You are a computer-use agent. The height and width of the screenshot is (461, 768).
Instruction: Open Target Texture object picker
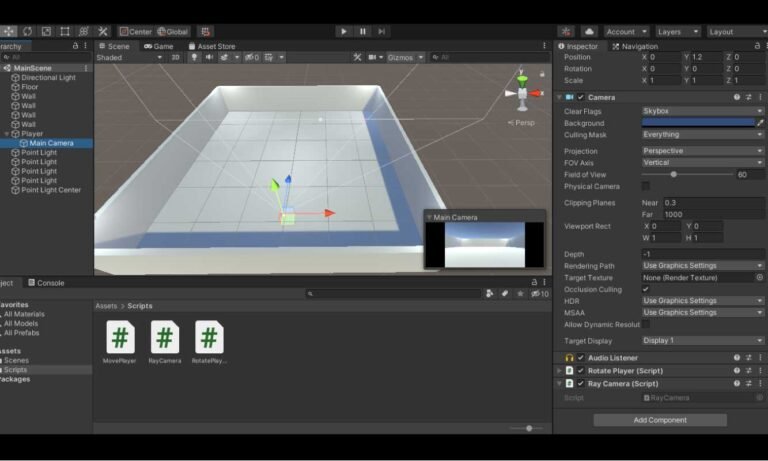(760, 277)
